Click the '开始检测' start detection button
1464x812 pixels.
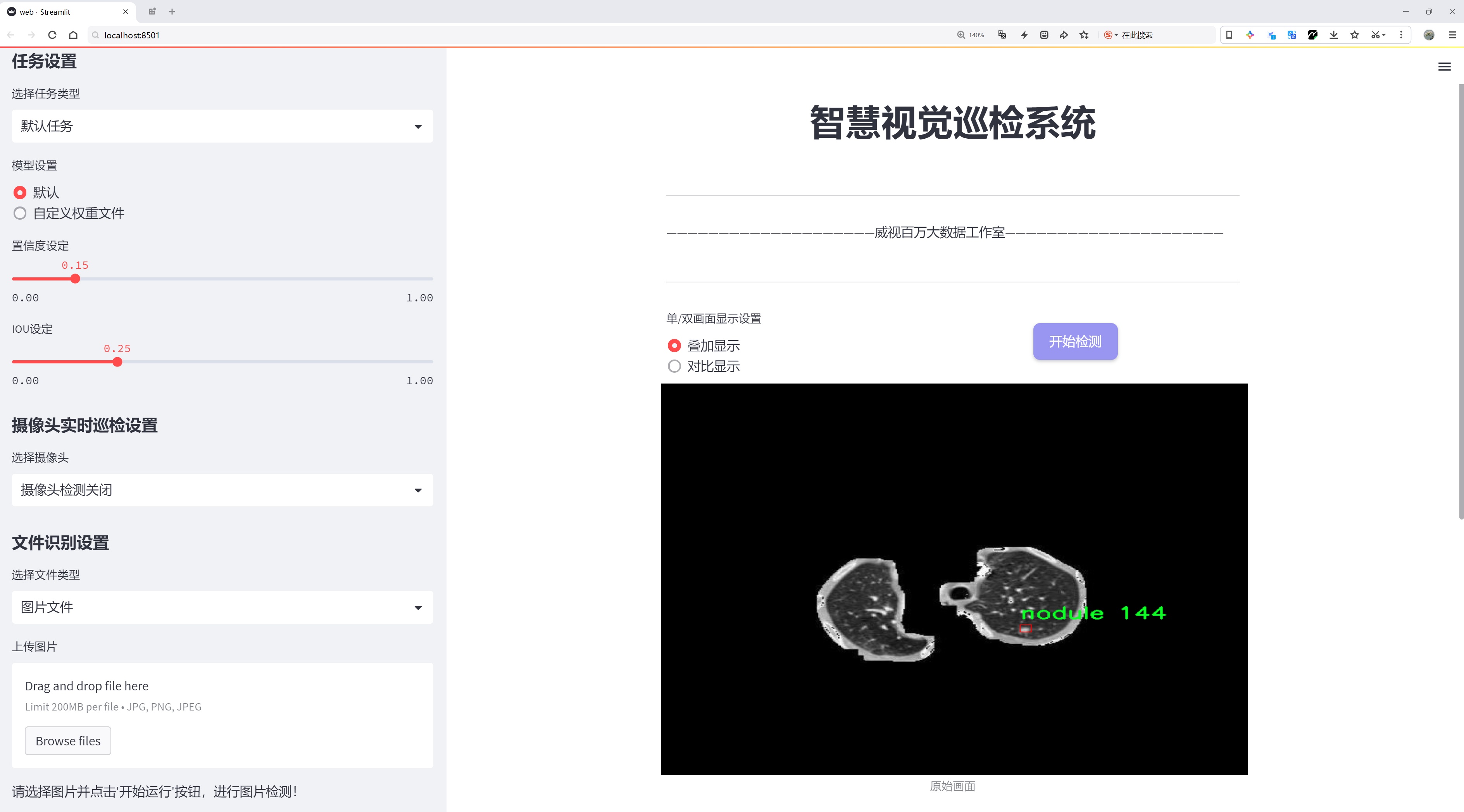[x=1075, y=341]
